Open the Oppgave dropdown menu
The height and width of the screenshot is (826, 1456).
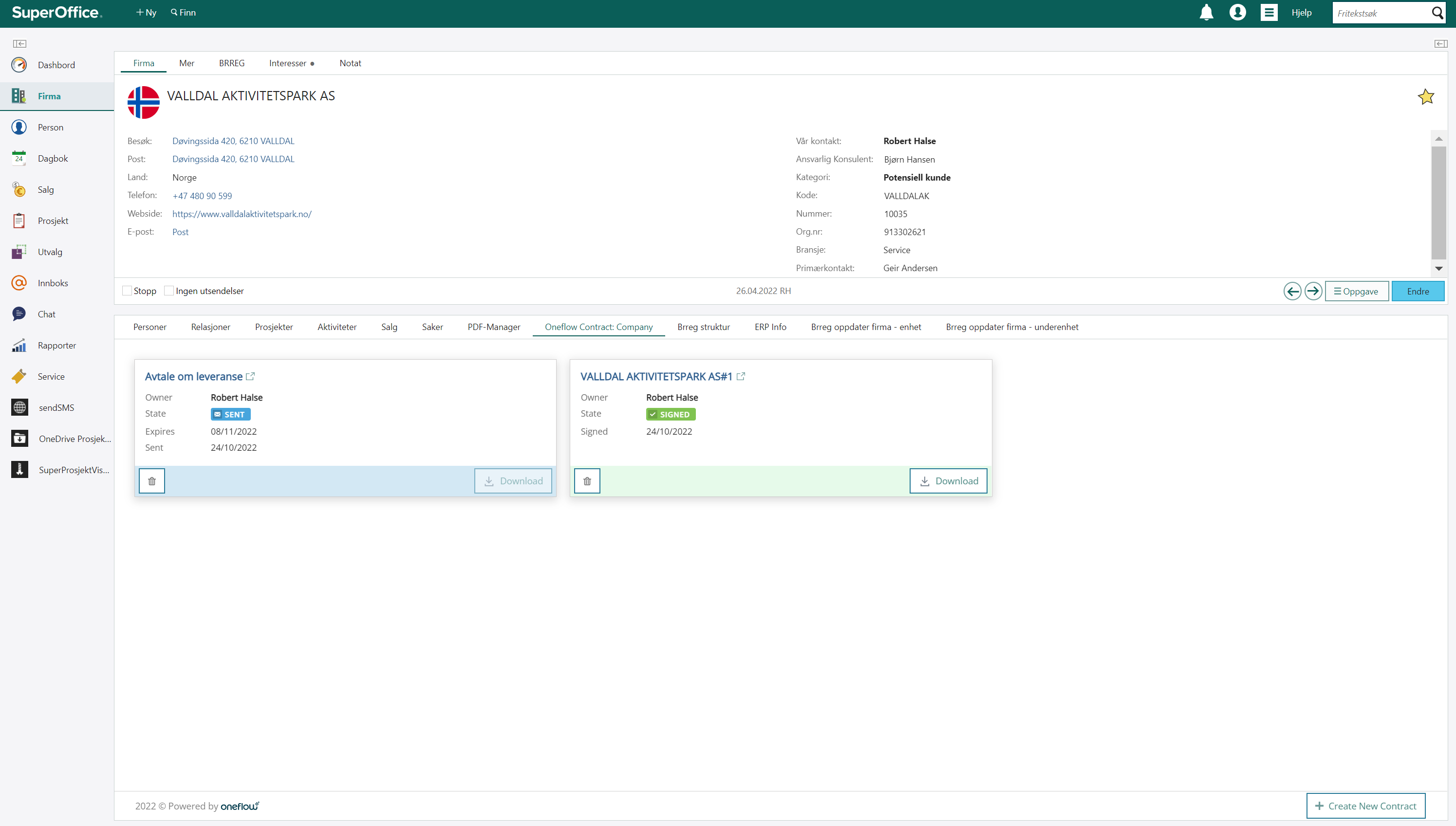pyautogui.click(x=1356, y=291)
